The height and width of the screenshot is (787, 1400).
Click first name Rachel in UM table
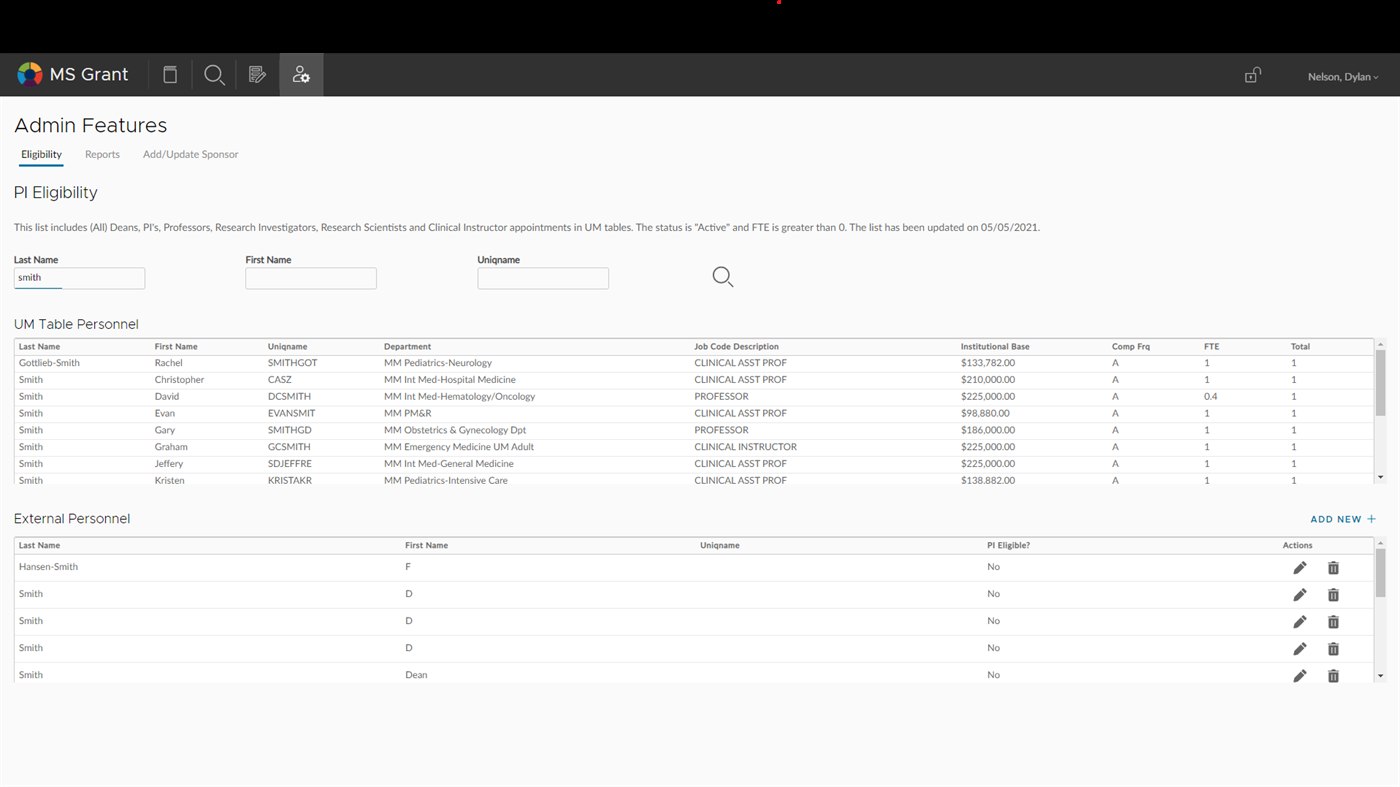(168, 363)
